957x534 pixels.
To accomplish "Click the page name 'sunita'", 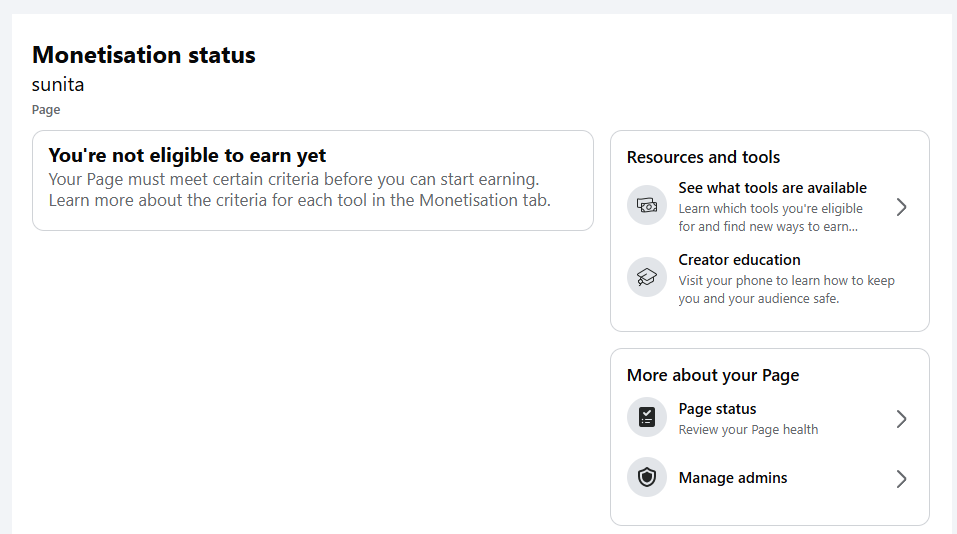I will pos(58,85).
